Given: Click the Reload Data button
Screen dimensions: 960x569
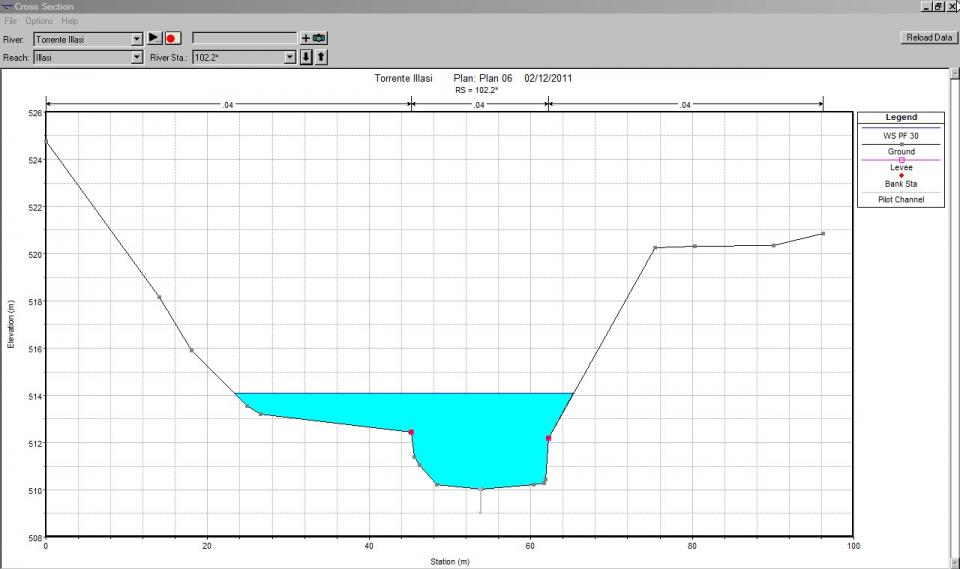Looking at the screenshot, I should tap(928, 37).
